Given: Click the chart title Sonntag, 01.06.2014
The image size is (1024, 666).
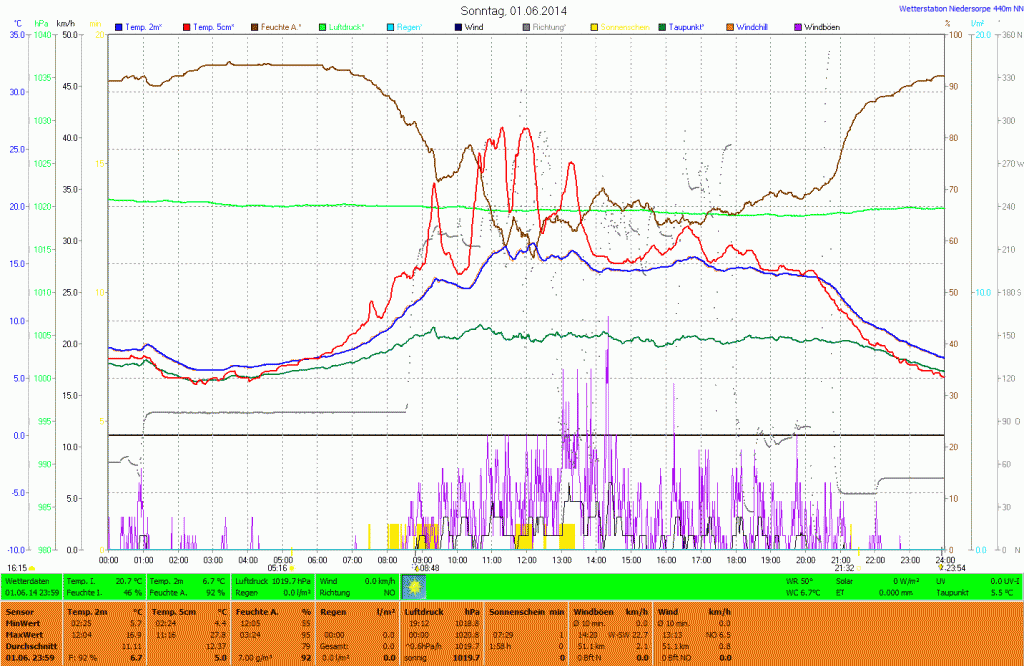Looking at the screenshot, I should click(512, 9).
